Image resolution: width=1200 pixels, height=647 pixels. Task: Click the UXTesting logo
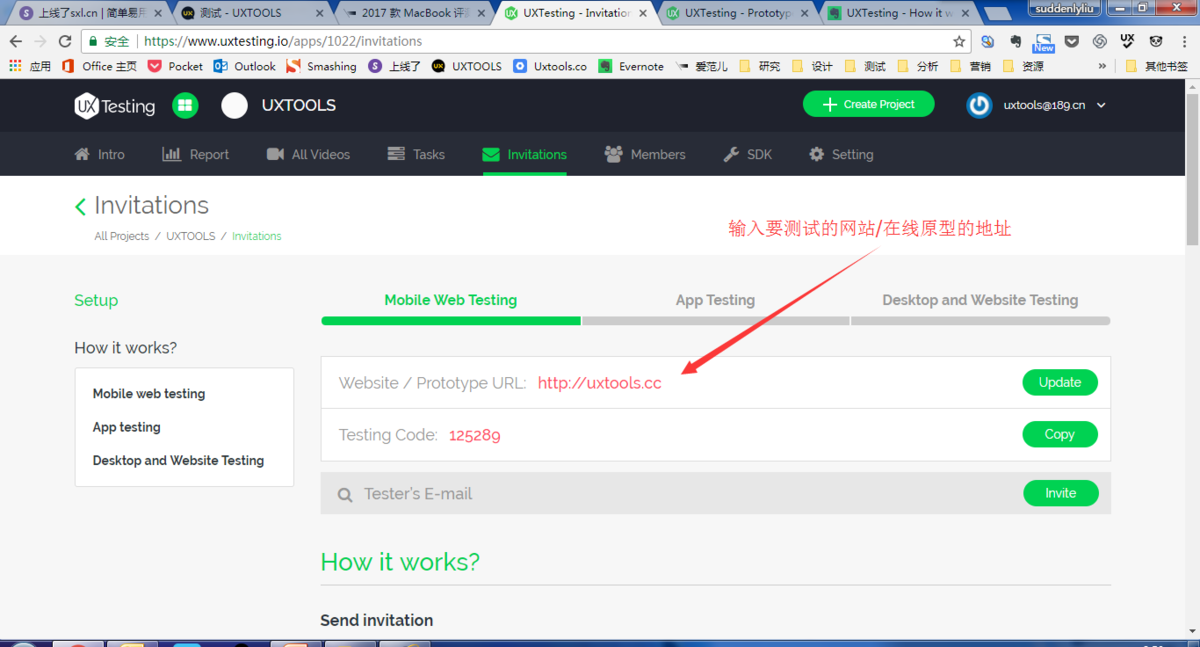point(114,105)
